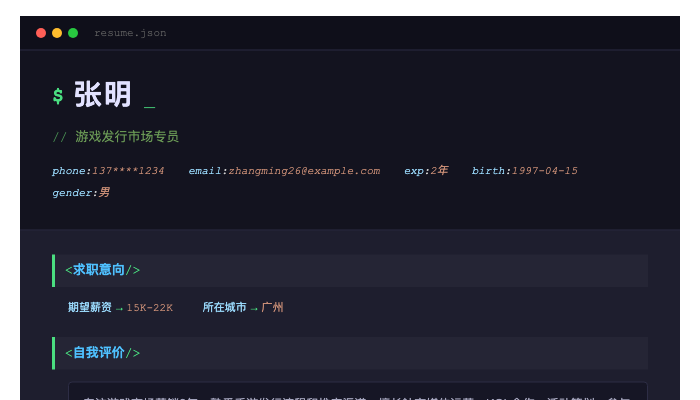Click the name 张明
The image size is (700, 400).
[x=103, y=94]
